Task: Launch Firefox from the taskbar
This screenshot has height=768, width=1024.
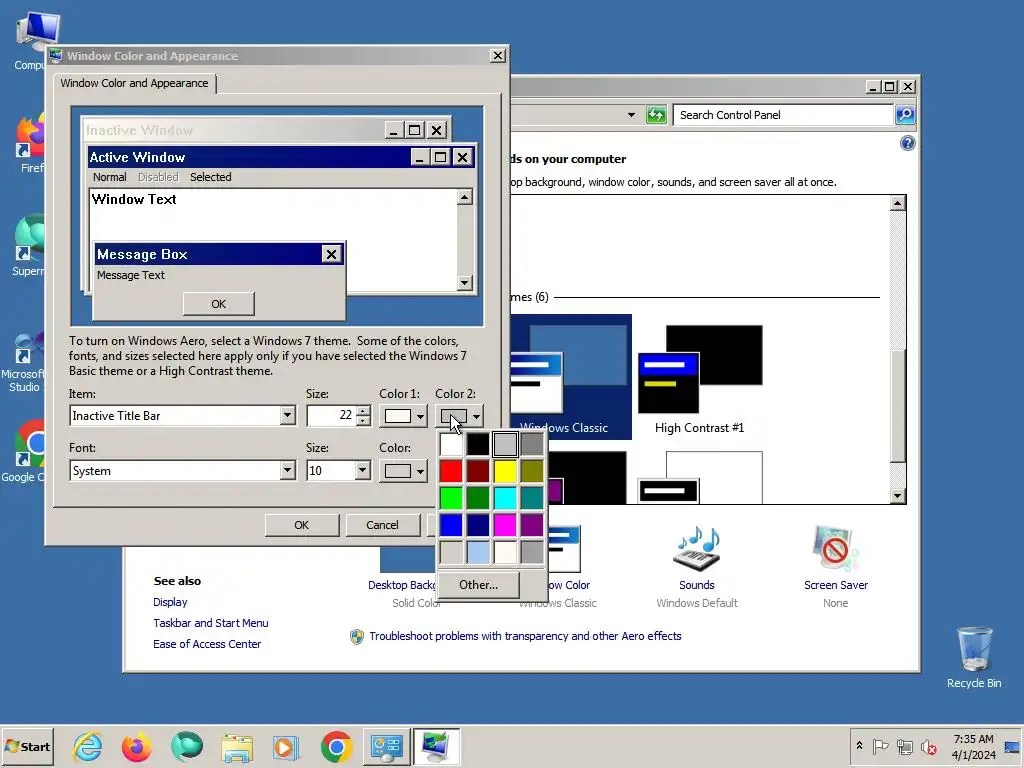Action: pos(136,746)
